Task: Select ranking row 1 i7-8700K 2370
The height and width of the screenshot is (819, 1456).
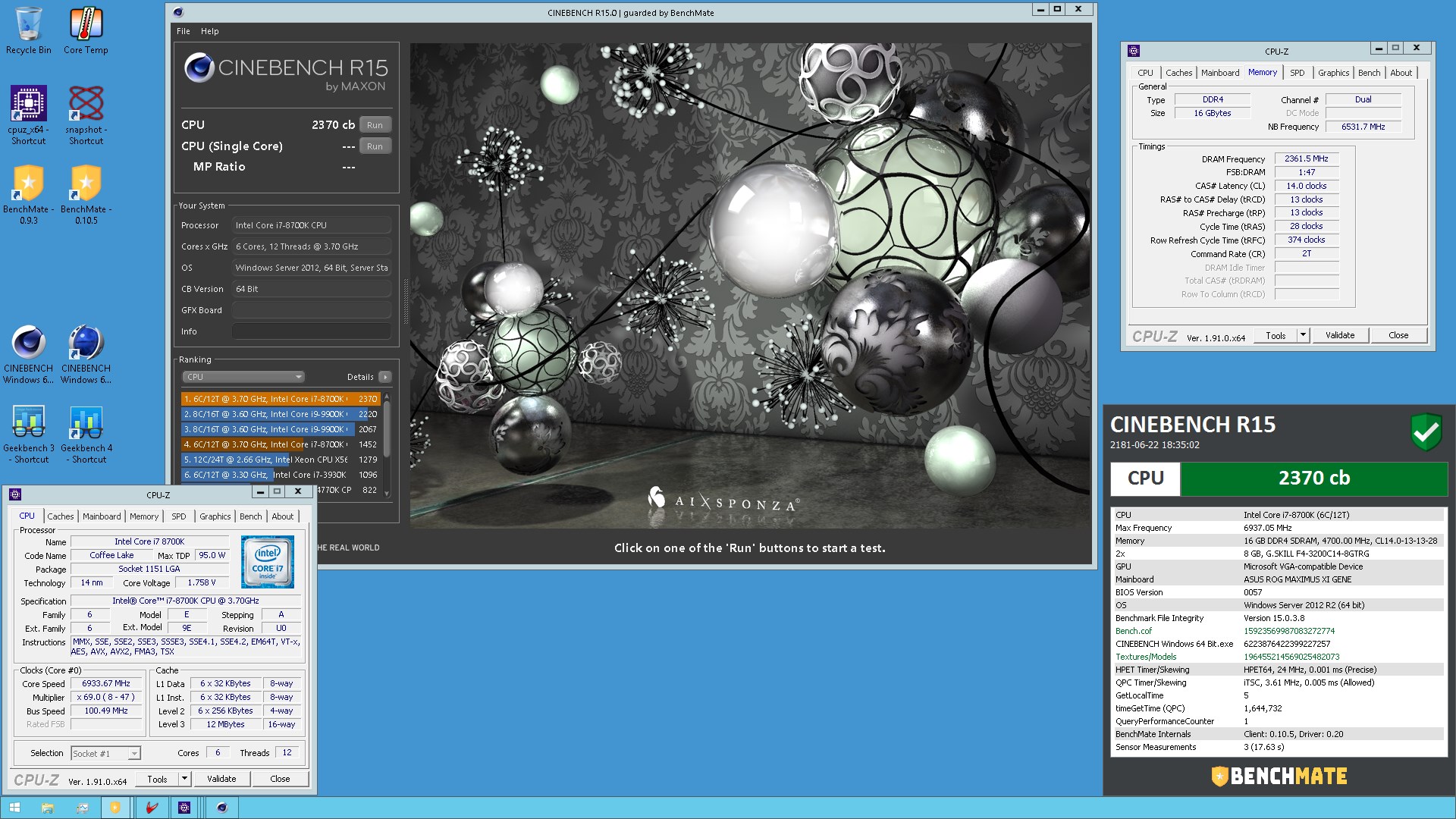Action: pos(280,399)
